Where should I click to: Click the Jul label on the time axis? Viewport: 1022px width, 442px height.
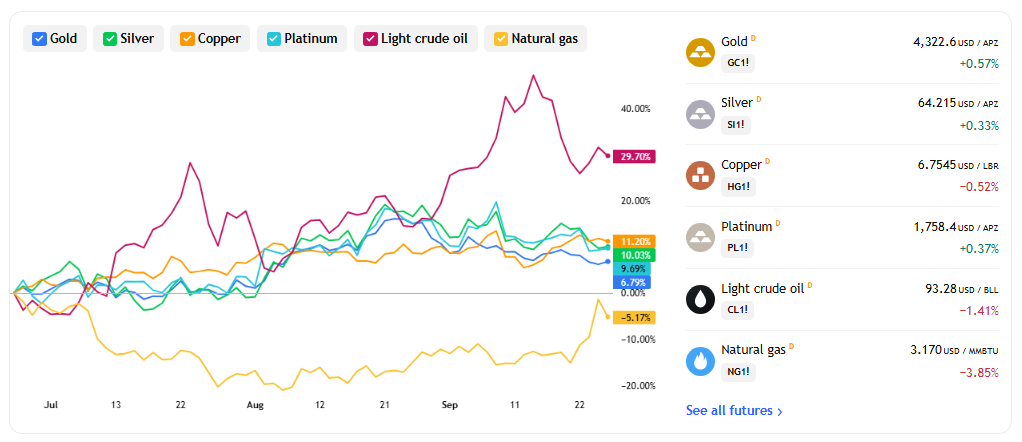click(51, 405)
